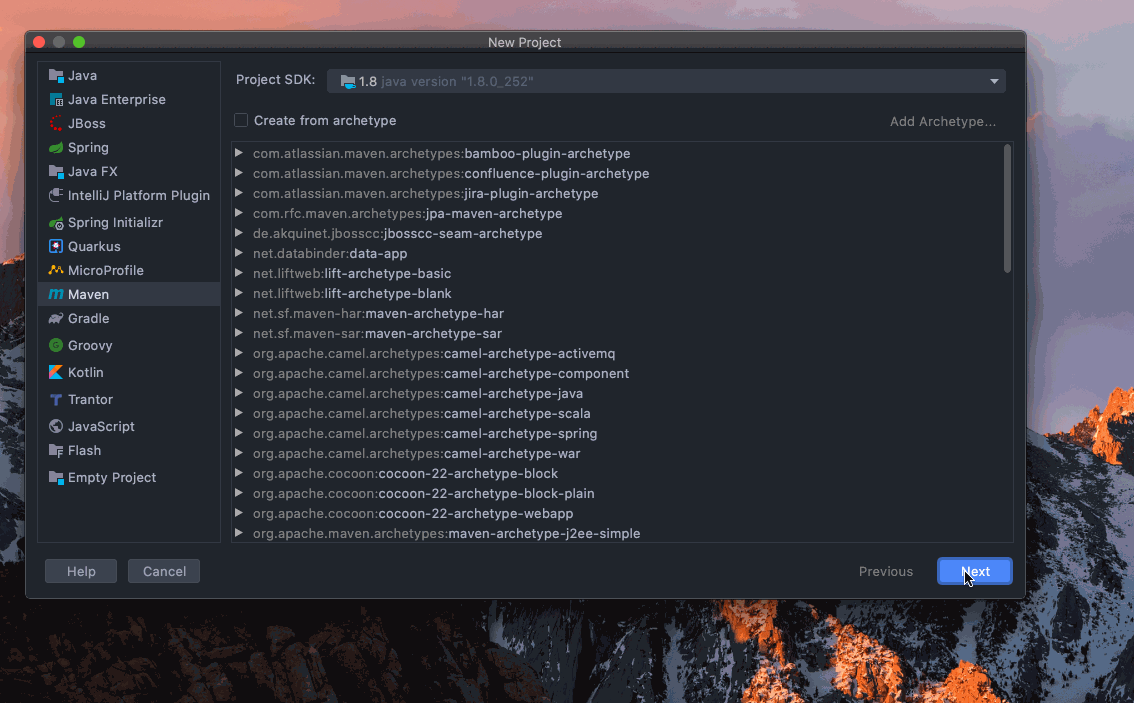Enable the Create from archetype checkbox
The width and height of the screenshot is (1134, 703).
pos(241,119)
